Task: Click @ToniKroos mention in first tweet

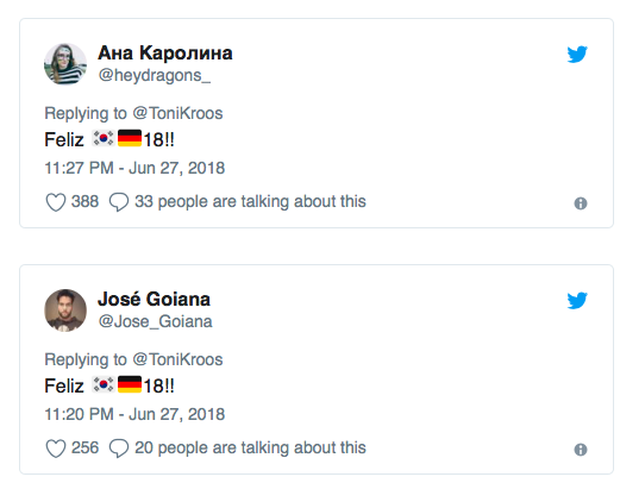Action: coord(178,113)
